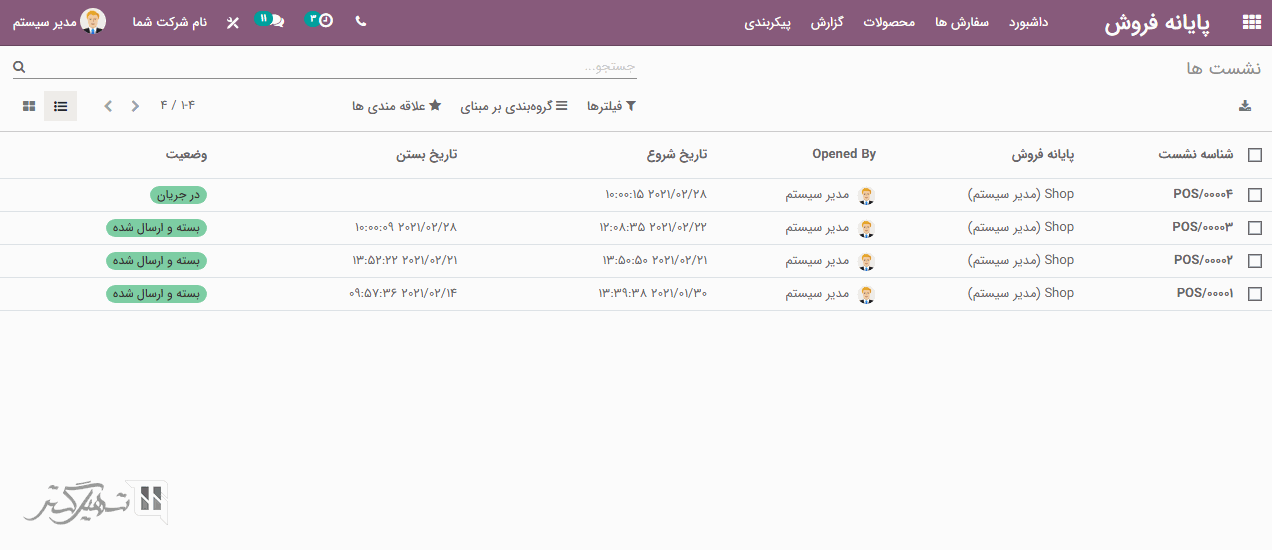Switch to kanban view
This screenshot has width=1272, height=550.
30,106
